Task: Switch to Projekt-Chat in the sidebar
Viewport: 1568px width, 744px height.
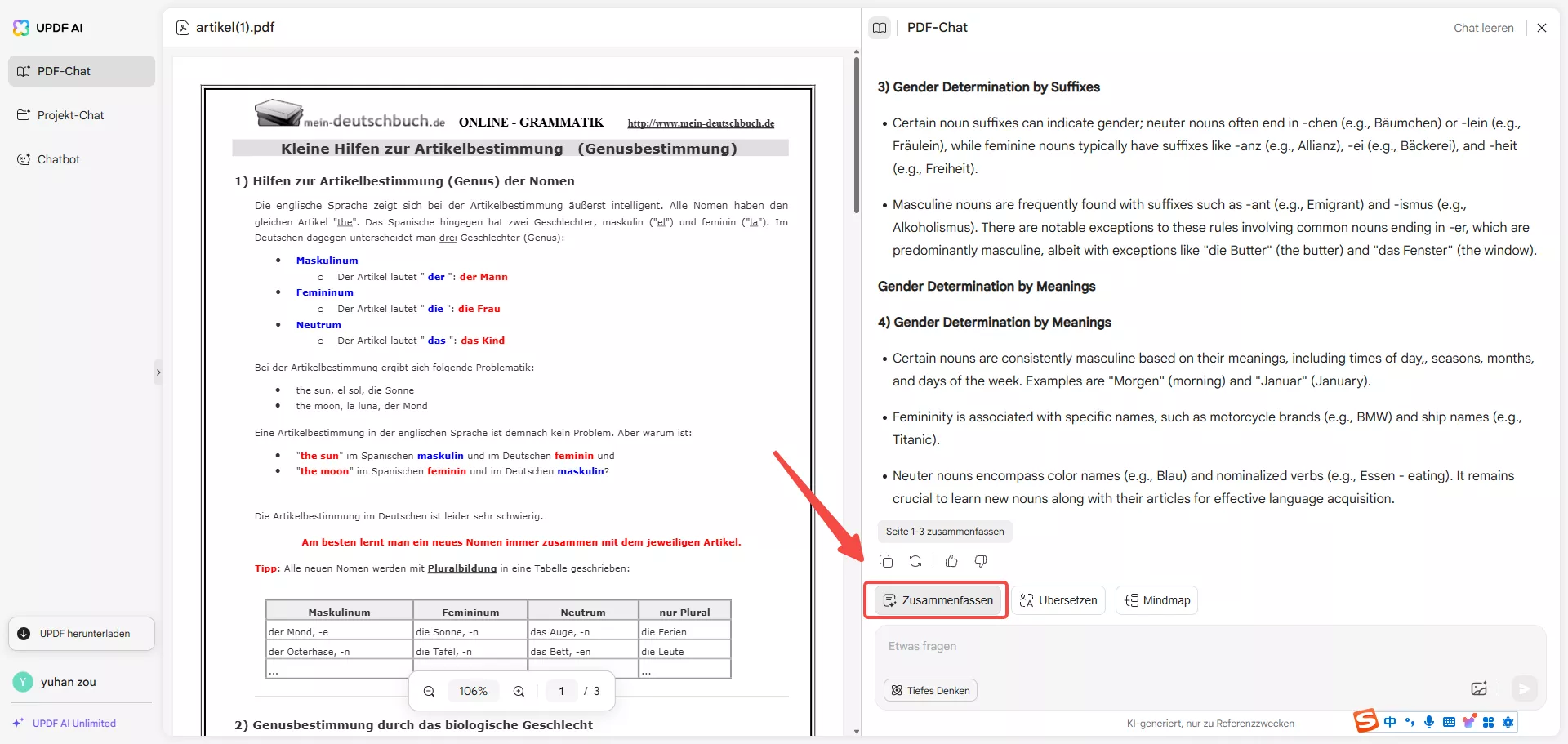Action: (x=82, y=115)
